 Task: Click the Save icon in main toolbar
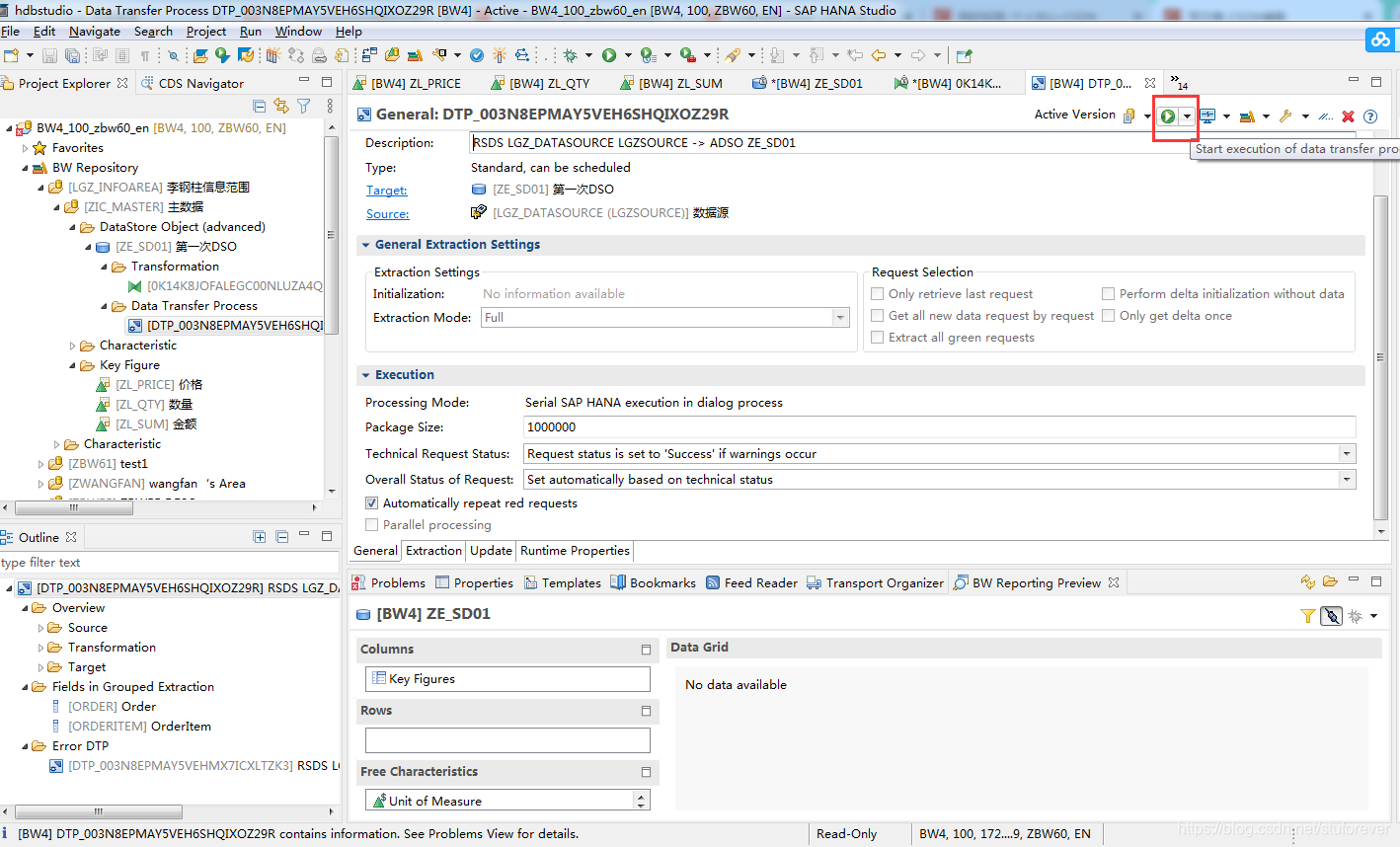pos(48,55)
